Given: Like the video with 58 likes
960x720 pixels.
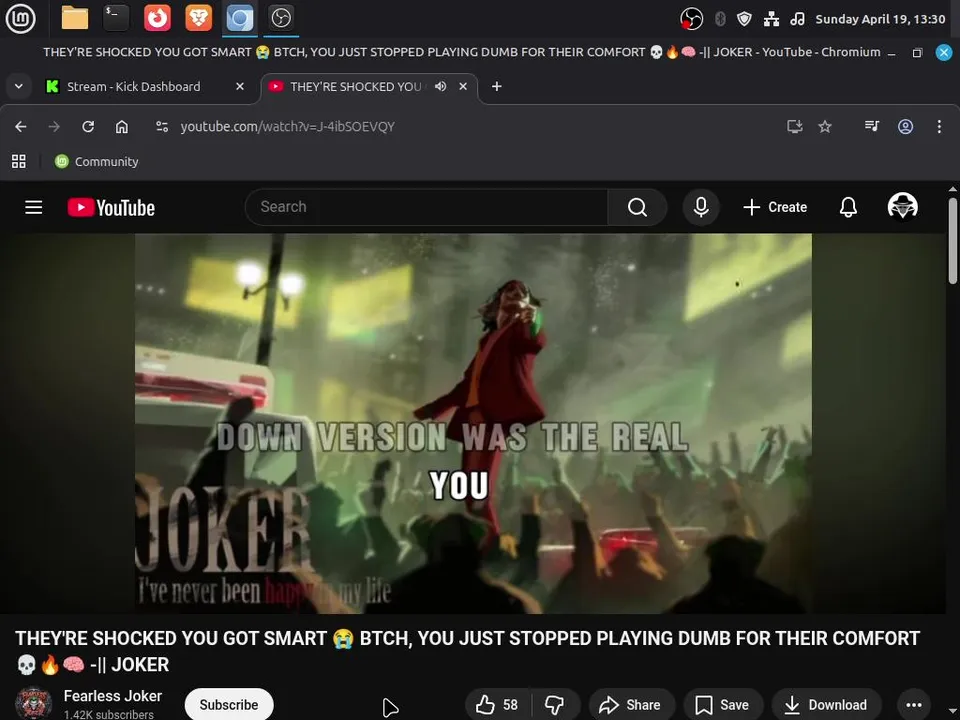Looking at the screenshot, I should click(497, 705).
